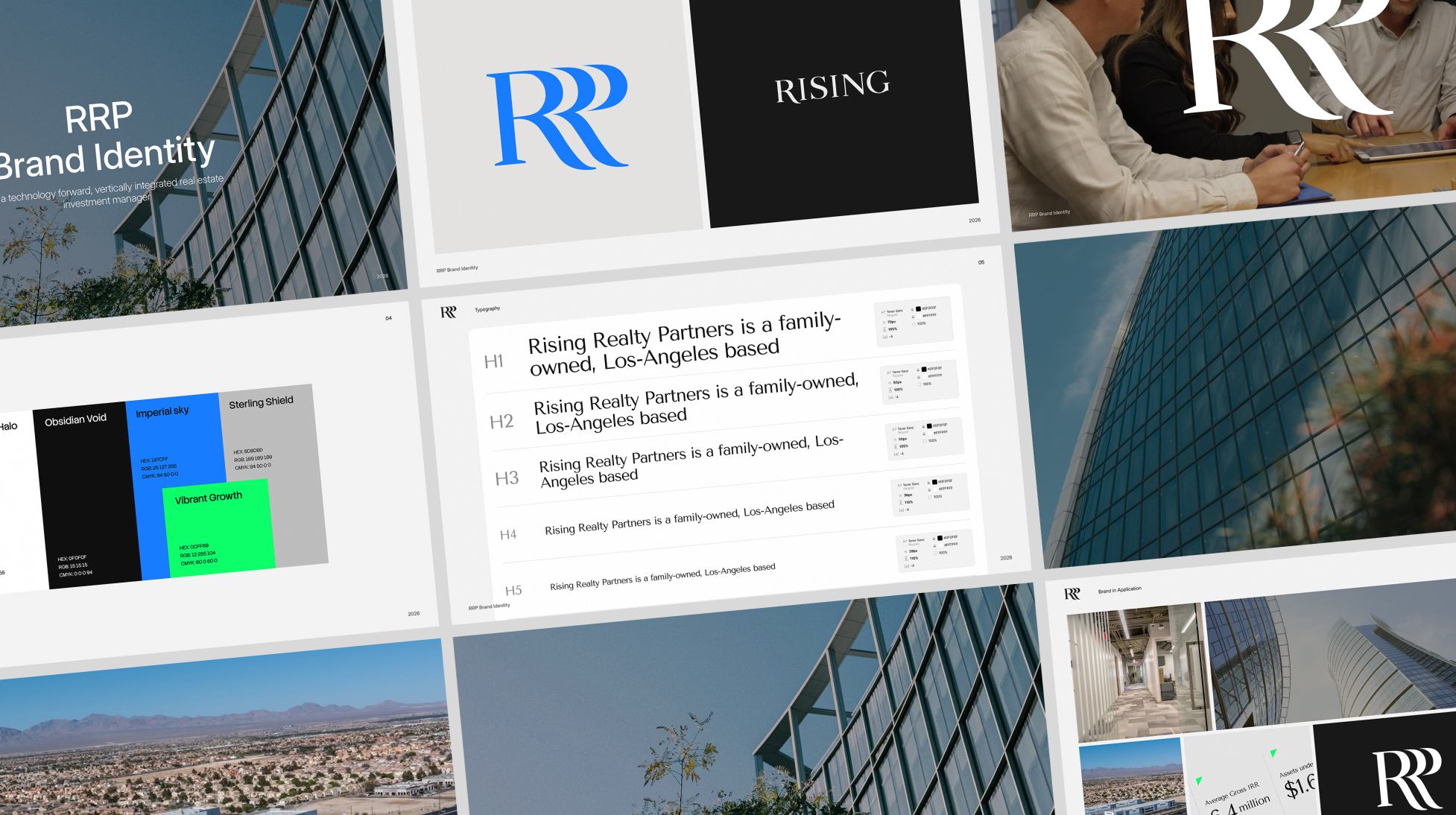Click the black 'RISING' wordmark card

pyautogui.click(x=833, y=112)
